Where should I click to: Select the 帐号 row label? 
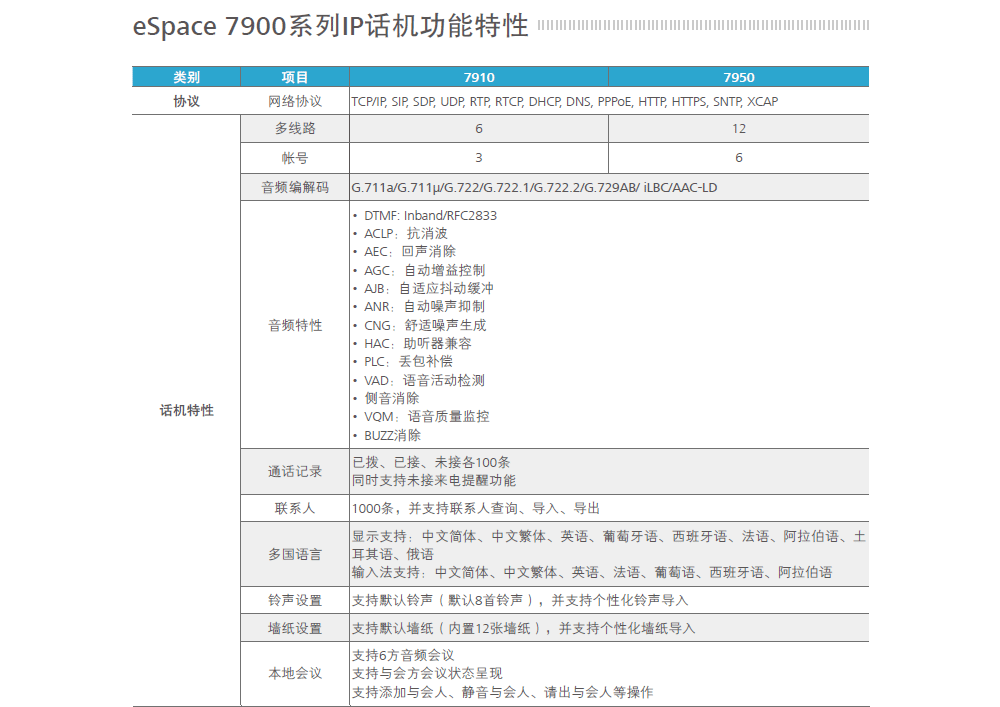click(x=295, y=158)
